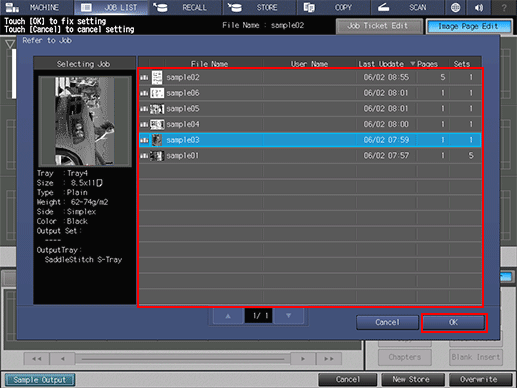Viewport: 517px width, 388px height.
Task: Jump to last page with fast-forward button
Action: [329, 359]
